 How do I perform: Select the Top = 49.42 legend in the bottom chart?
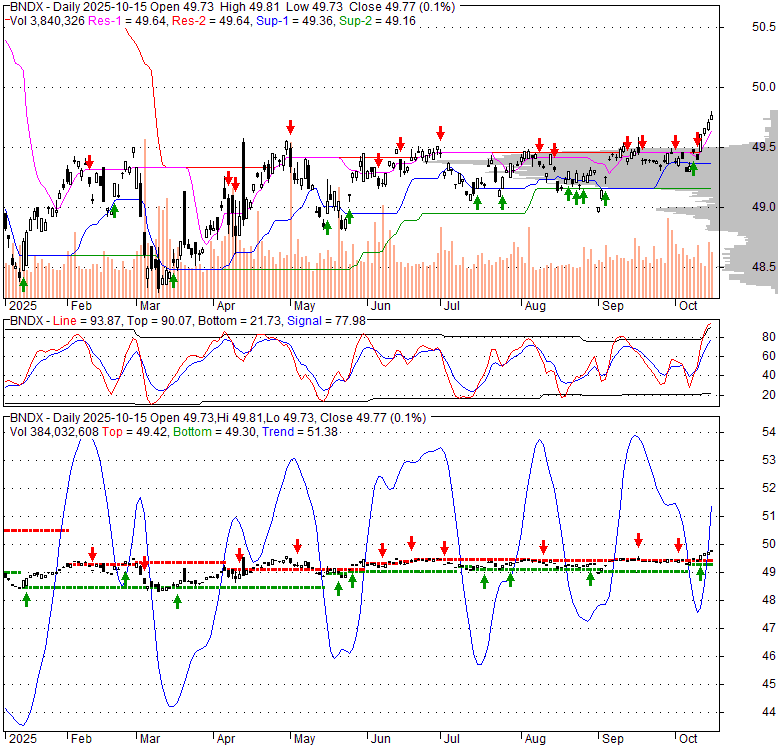coord(135,432)
